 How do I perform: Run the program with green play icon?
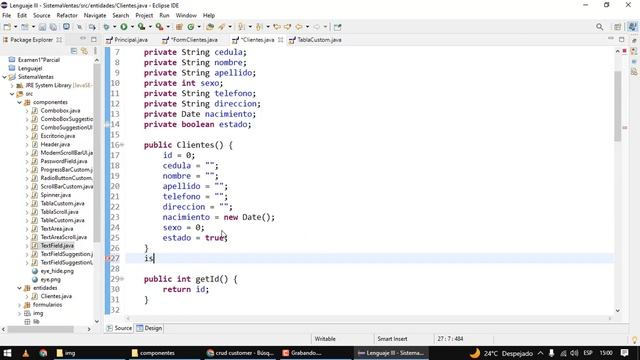(x=124, y=27)
